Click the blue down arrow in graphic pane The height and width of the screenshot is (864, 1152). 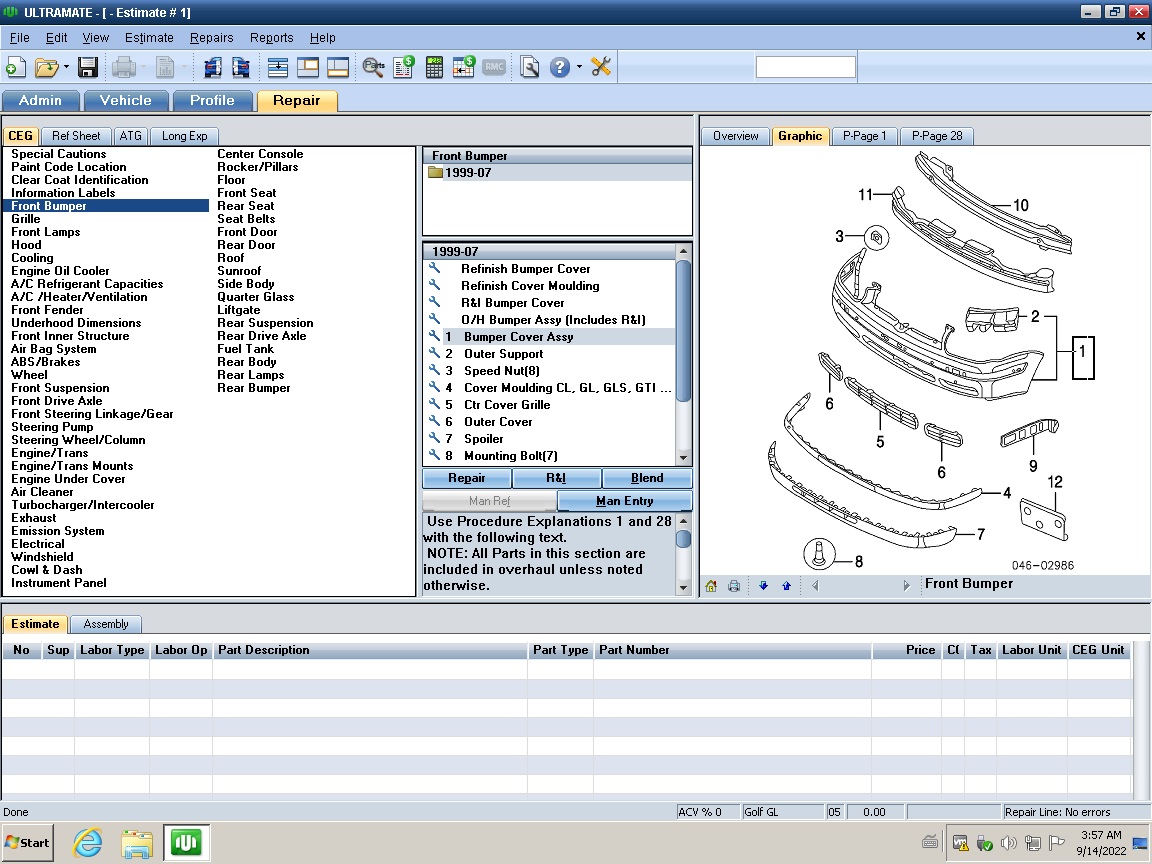point(763,586)
